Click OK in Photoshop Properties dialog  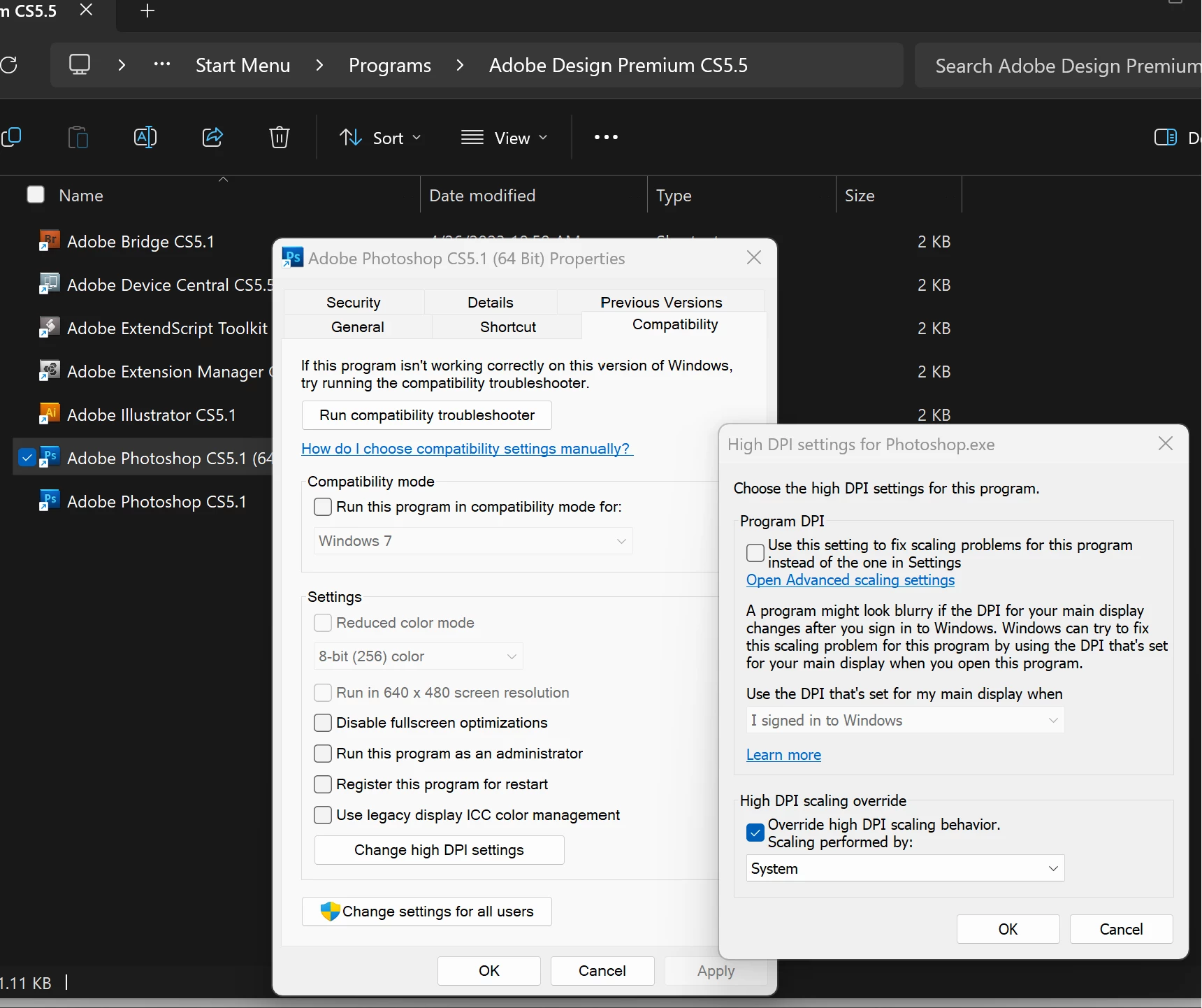pyautogui.click(x=489, y=971)
